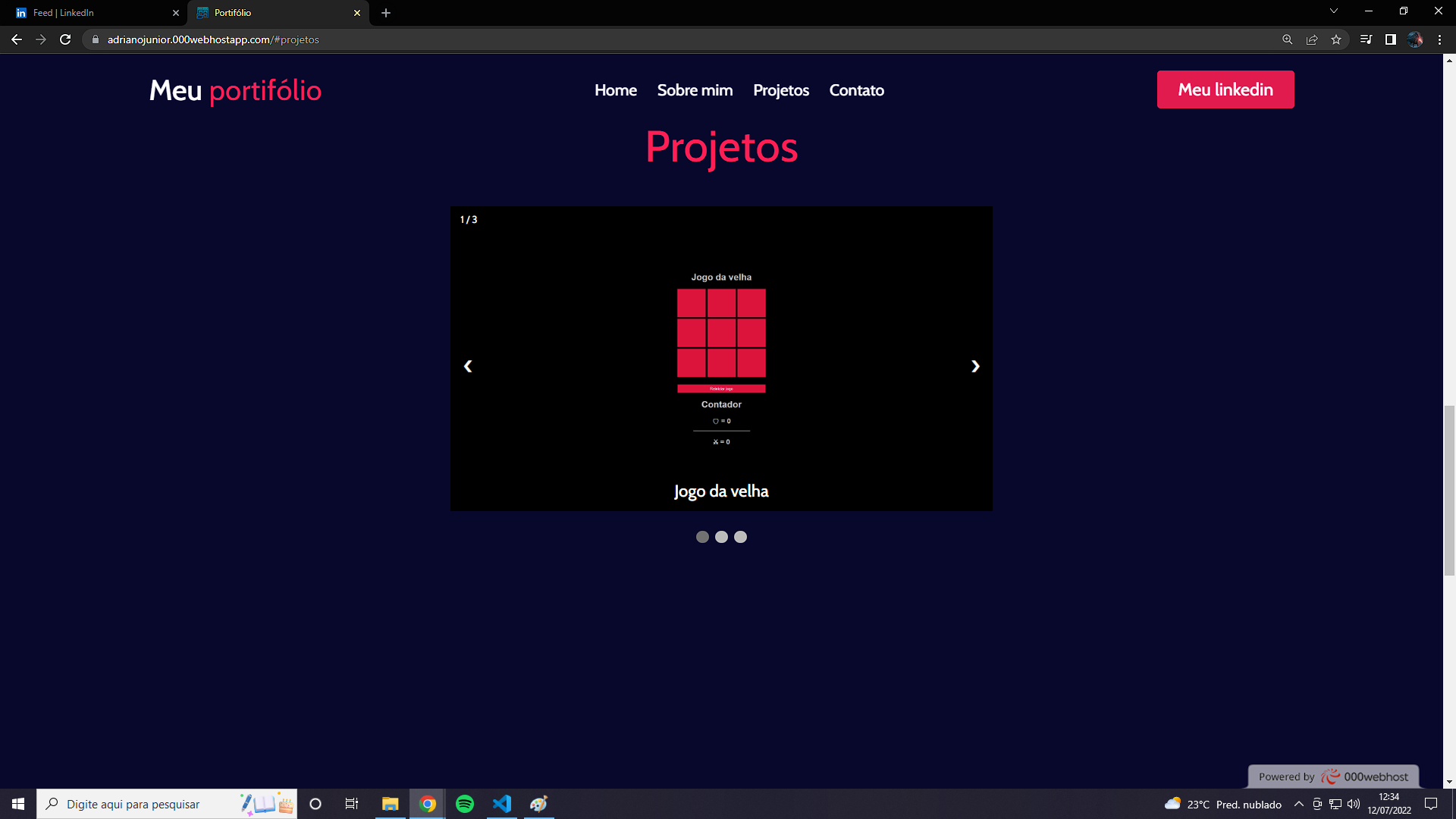
Task: Open the Sobre mim navigation item
Action: pos(695,90)
